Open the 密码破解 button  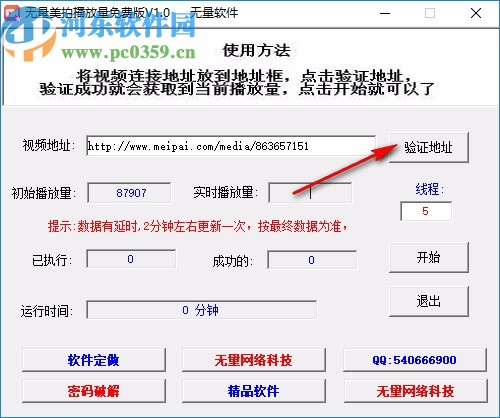point(94,391)
